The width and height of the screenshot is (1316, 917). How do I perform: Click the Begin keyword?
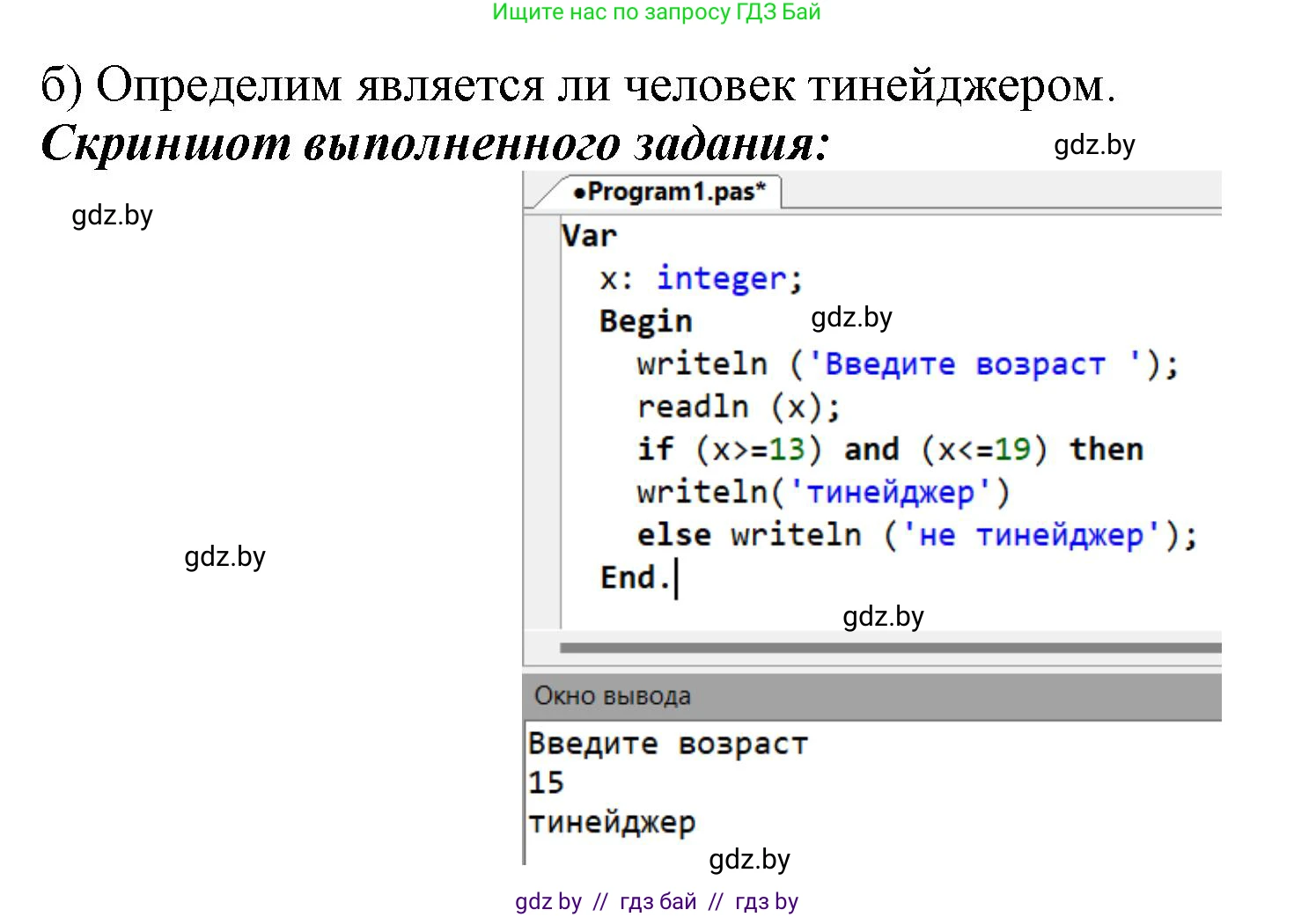645,321
